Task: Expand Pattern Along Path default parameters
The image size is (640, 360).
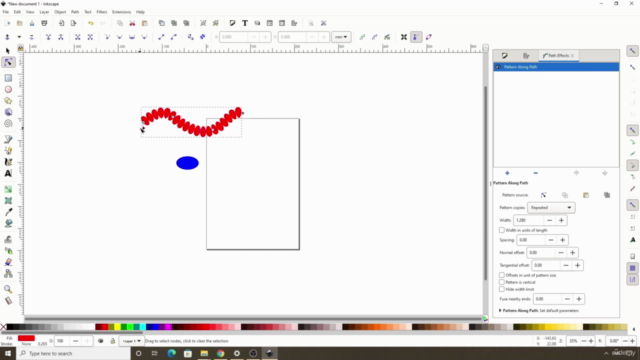Action: click(x=500, y=311)
